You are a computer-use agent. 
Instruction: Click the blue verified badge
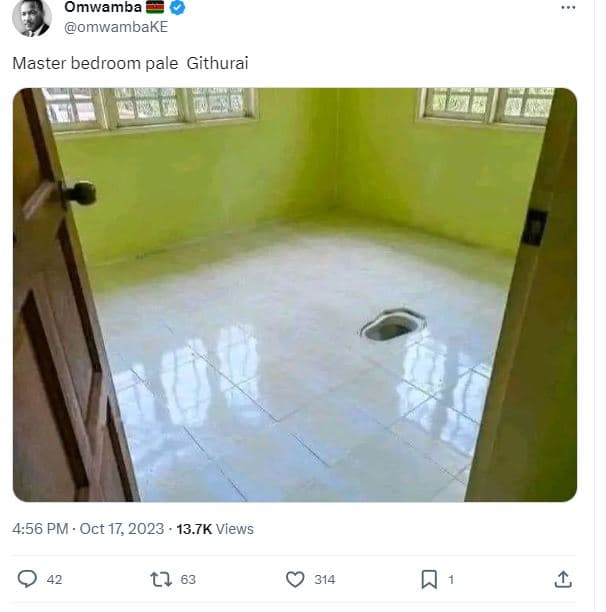[177, 8]
